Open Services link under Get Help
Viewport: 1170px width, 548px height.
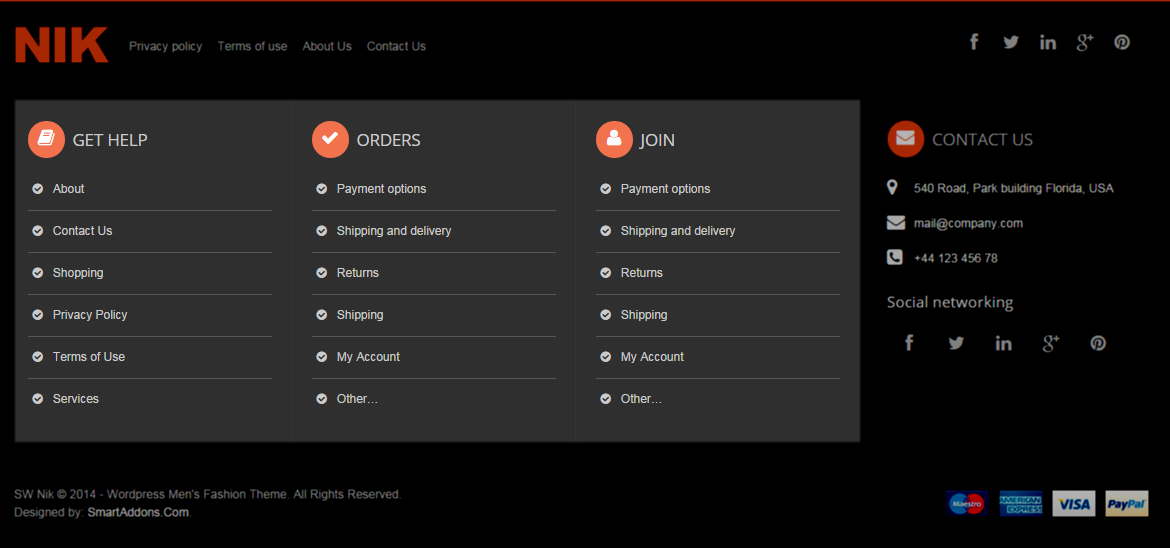click(x=76, y=399)
